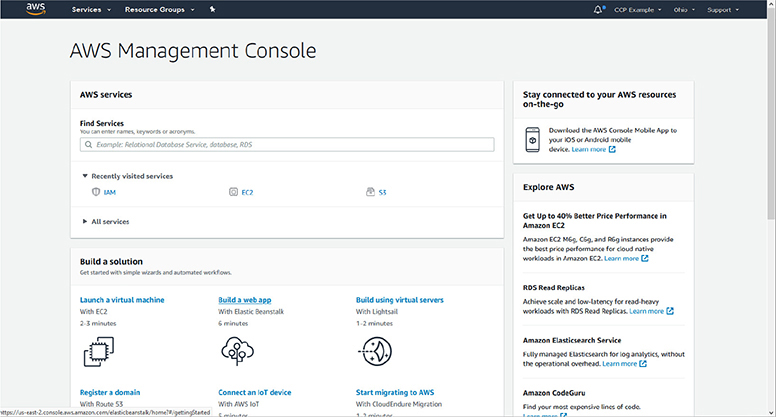The height and width of the screenshot is (417, 776).
Task: Click the S3 bucket icon
Action: [370, 191]
